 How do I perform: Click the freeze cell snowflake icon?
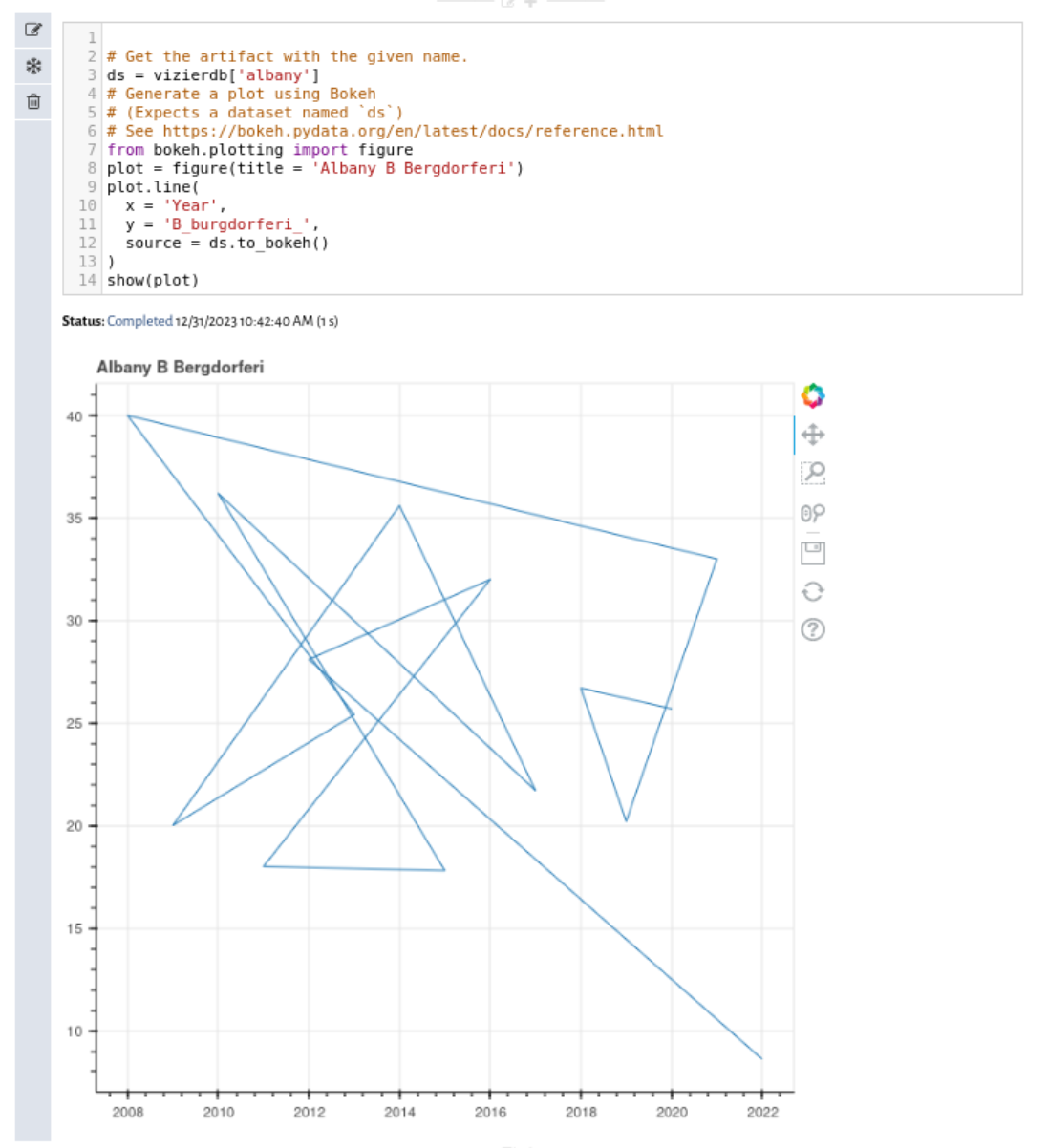pos(33,66)
